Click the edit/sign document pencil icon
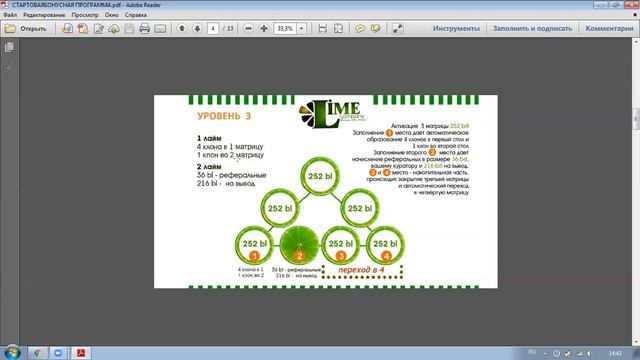The height and width of the screenshot is (360, 640). [x=98, y=29]
